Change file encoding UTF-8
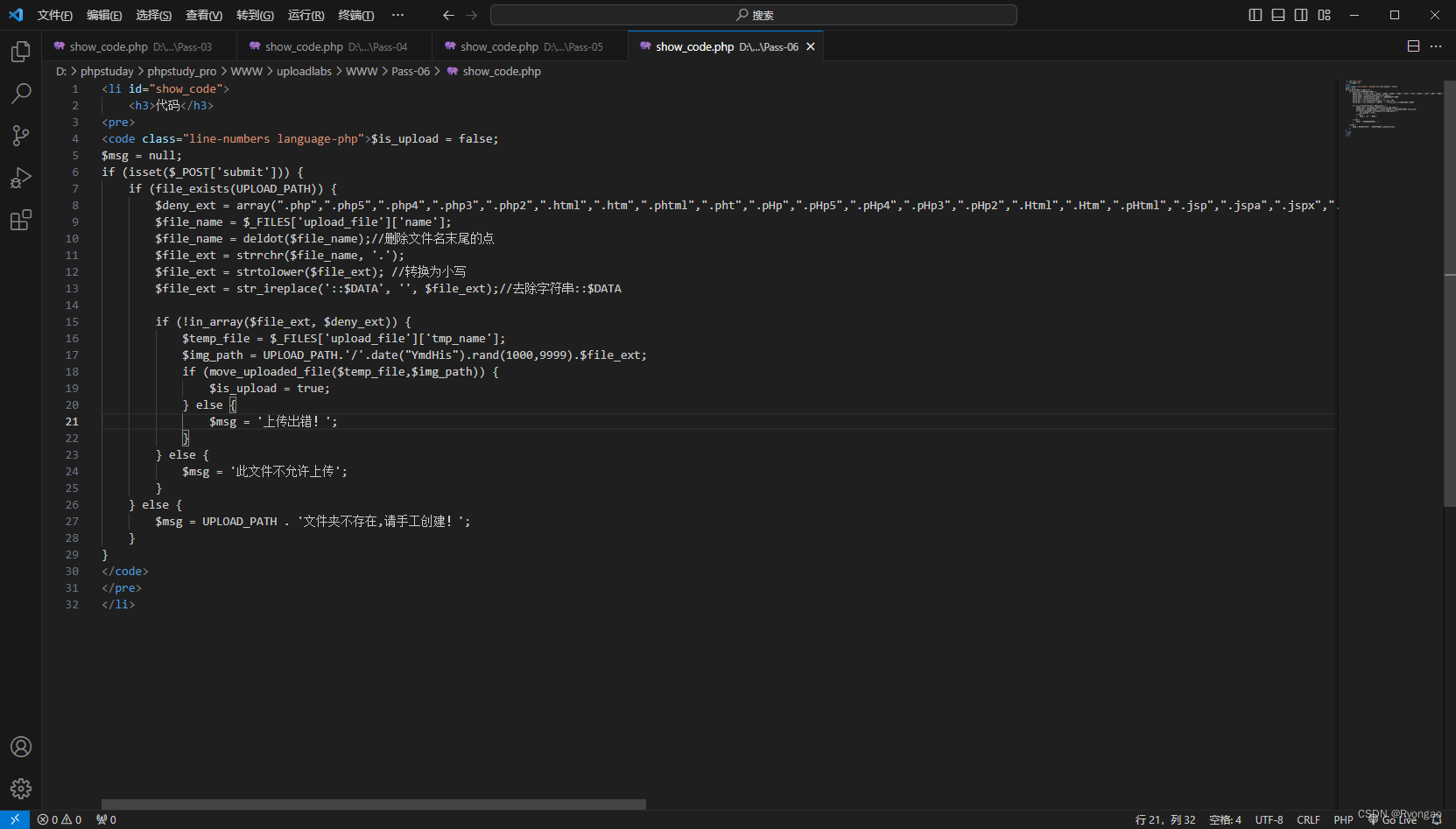 [x=1269, y=819]
